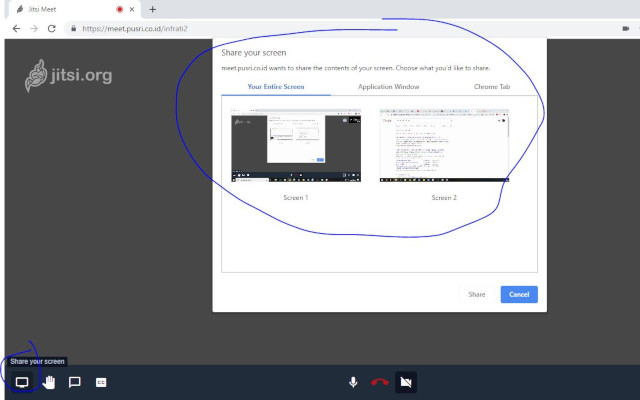Switch to Your Entire Screen tab
Image resolution: width=640 pixels, height=400 pixels.
pyautogui.click(x=276, y=87)
